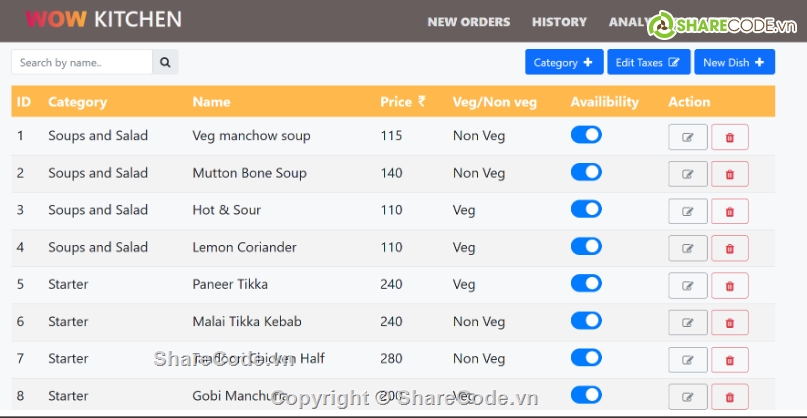Toggle availability for Veg manchow soup
Viewport: 807px width, 418px height.
(x=586, y=135)
